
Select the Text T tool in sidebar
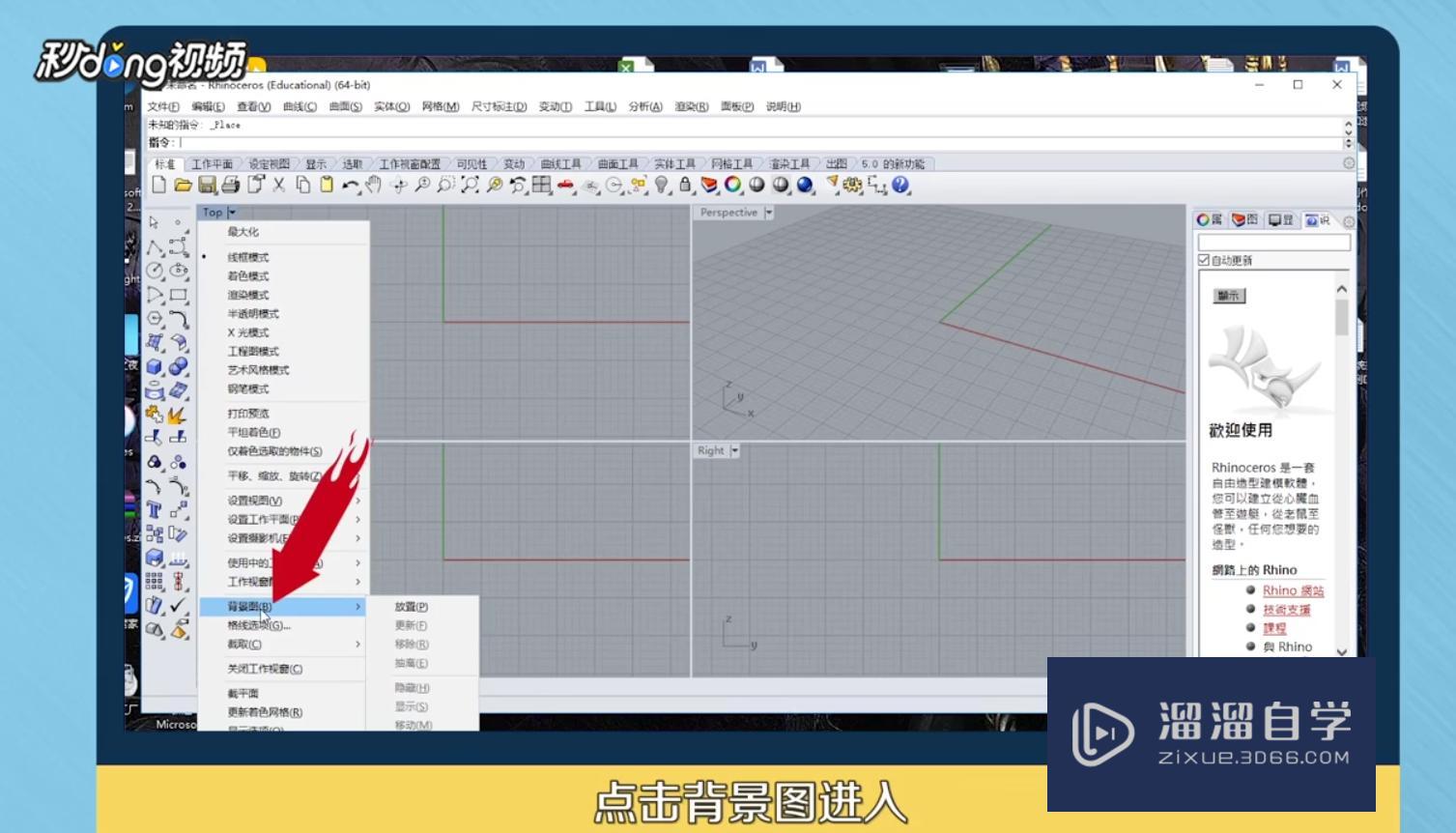pyautogui.click(x=155, y=509)
